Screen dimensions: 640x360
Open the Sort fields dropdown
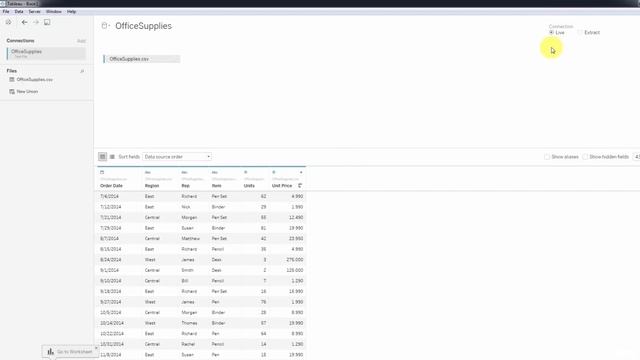177,157
